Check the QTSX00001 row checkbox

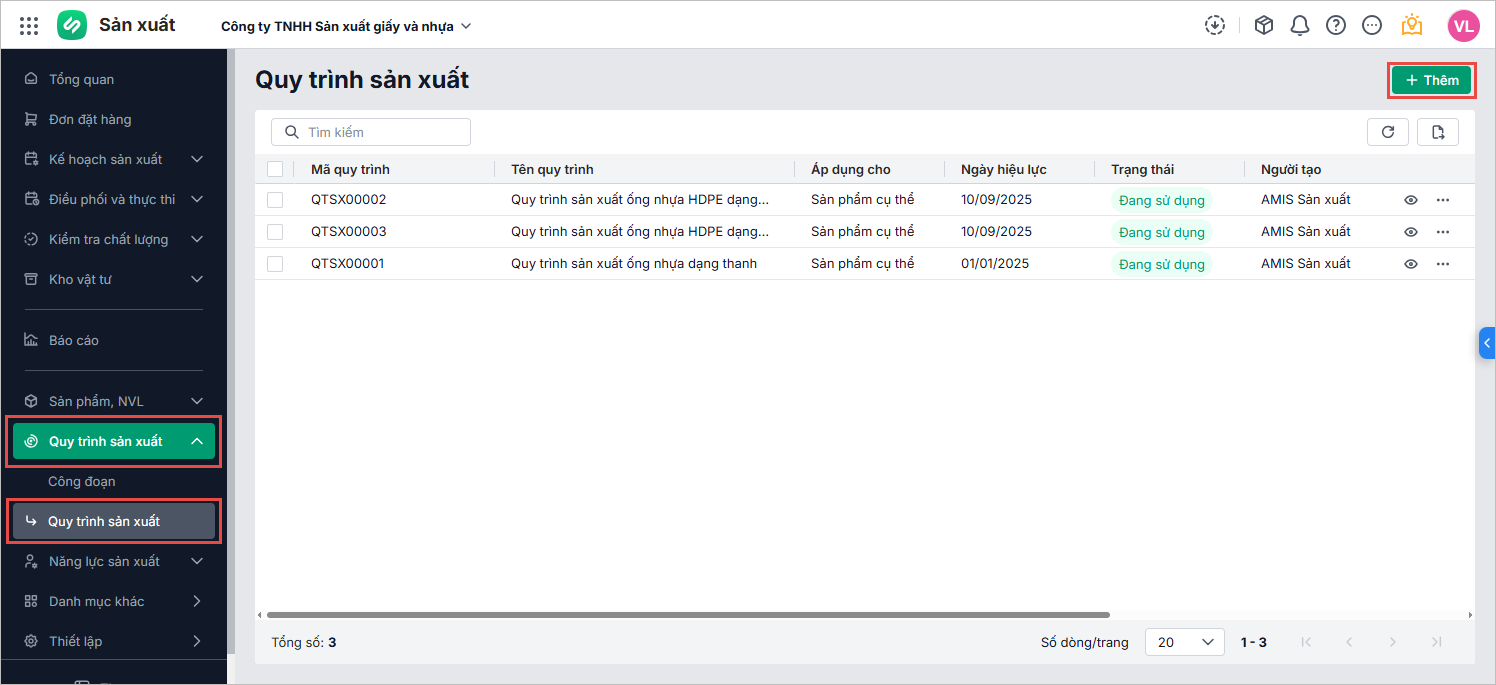(275, 264)
